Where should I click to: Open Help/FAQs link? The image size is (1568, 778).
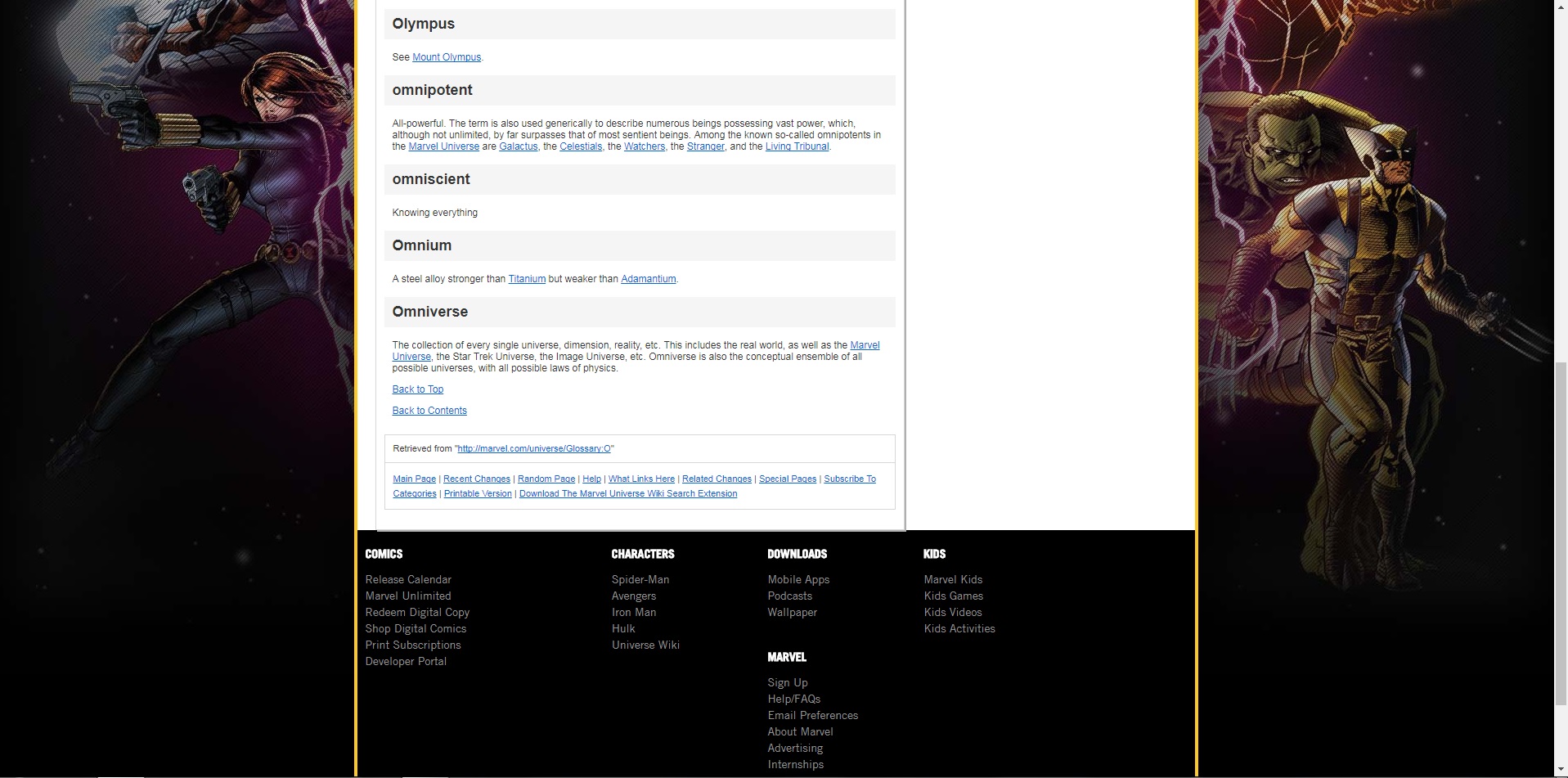tap(793, 699)
